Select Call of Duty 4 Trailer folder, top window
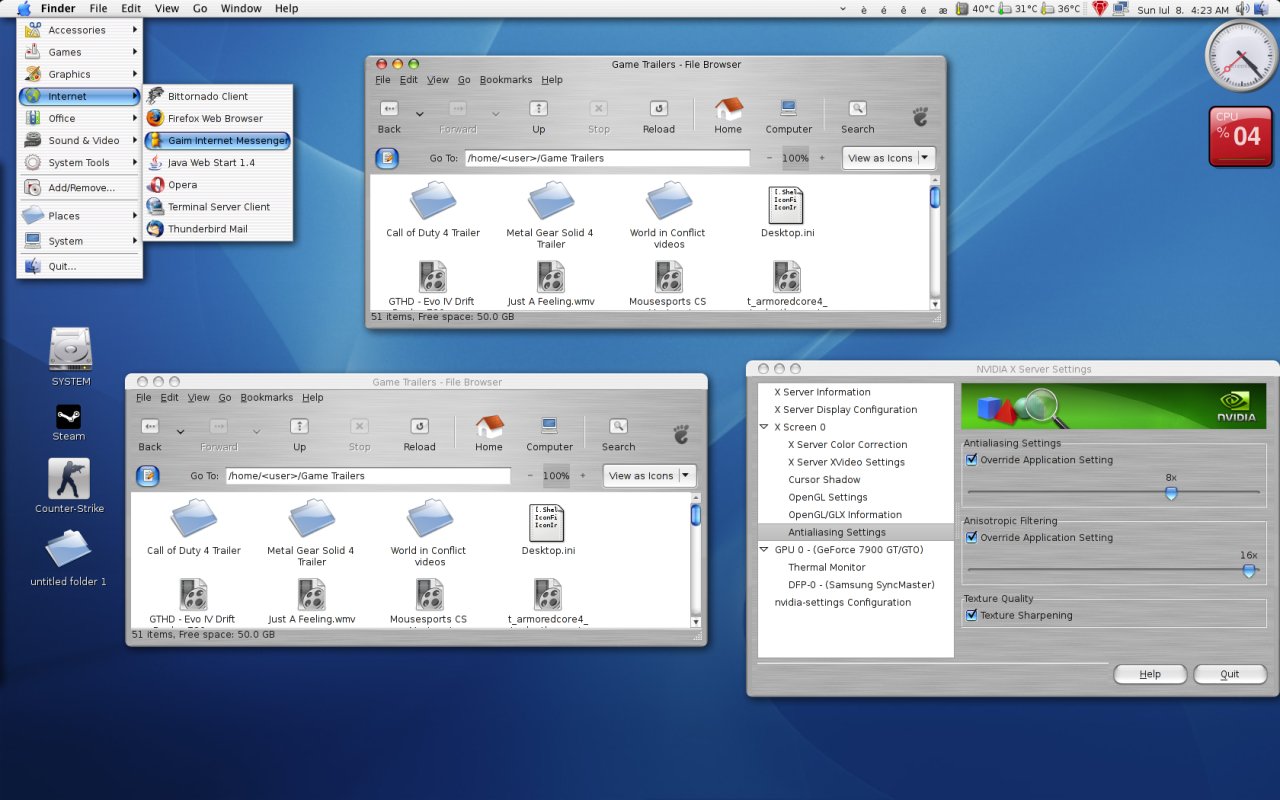Image resolution: width=1280 pixels, height=800 pixels. pyautogui.click(x=433, y=210)
